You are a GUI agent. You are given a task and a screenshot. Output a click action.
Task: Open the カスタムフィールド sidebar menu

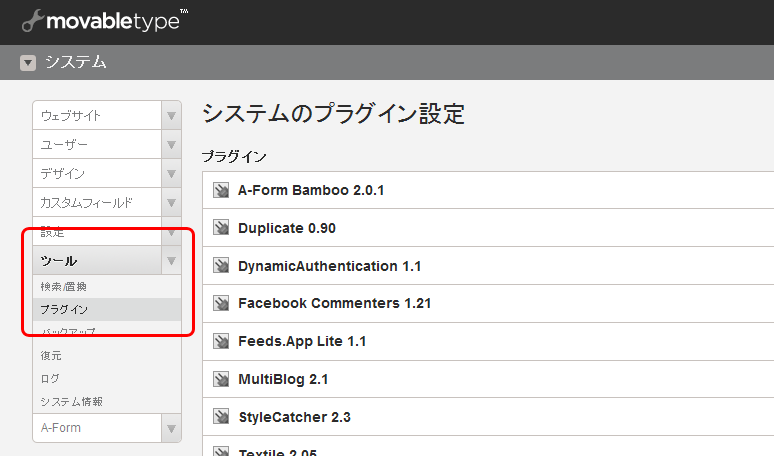(97, 202)
